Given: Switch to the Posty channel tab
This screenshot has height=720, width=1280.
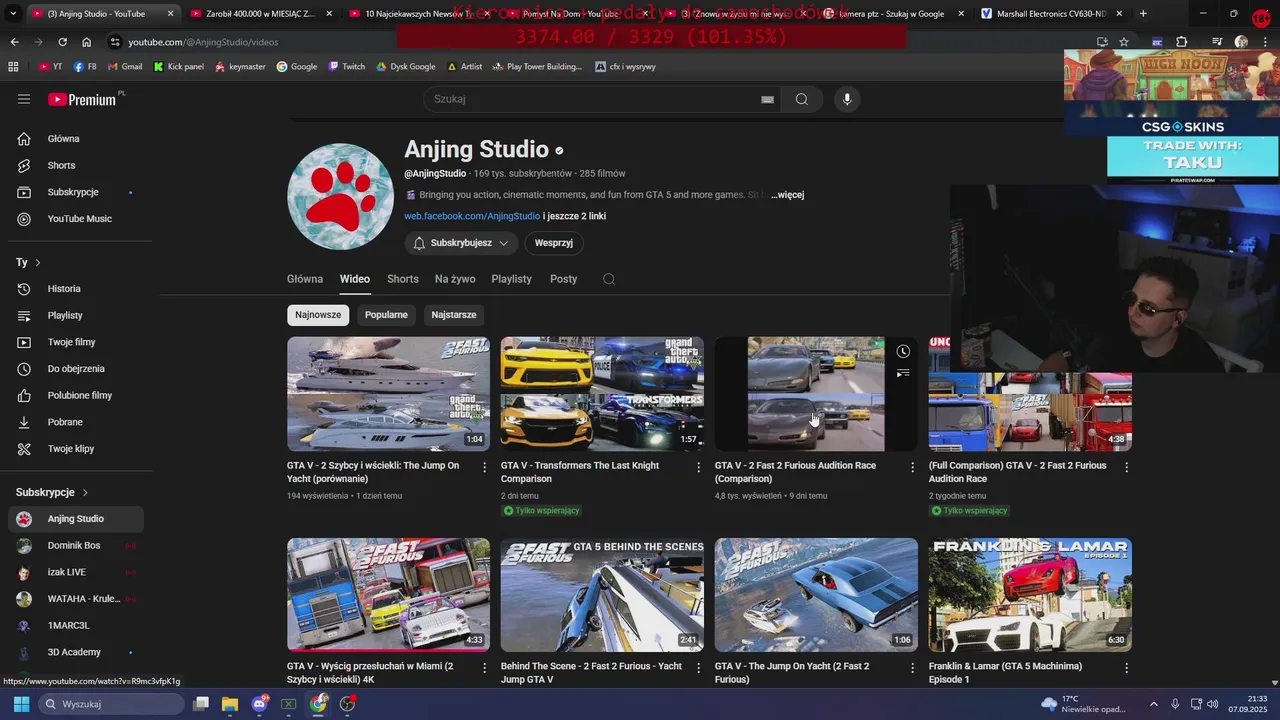Looking at the screenshot, I should point(563,279).
